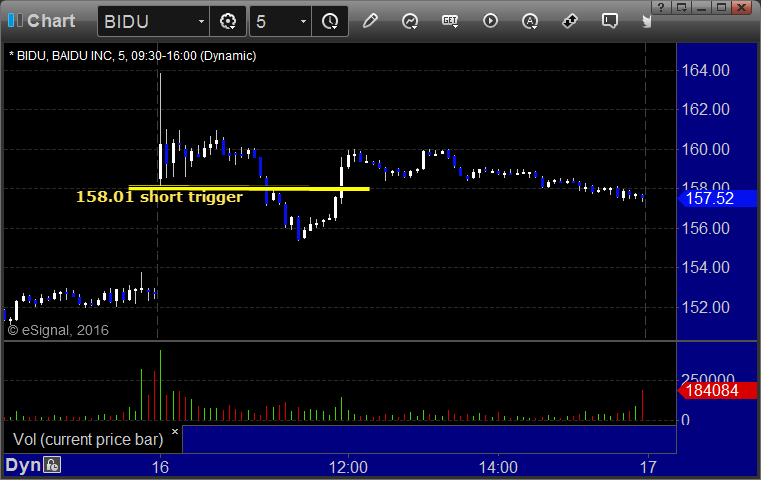Click the 14:00 time axis label
Image resolution: width=761 pixels, height=480 pixels.
[x=498, y=467]
